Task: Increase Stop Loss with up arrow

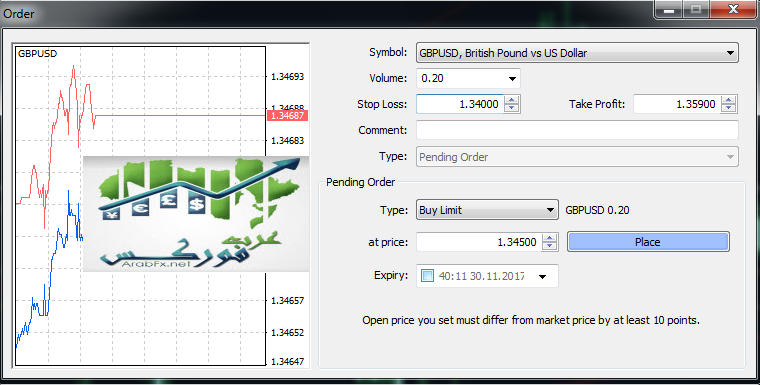Action: [511, 100]
